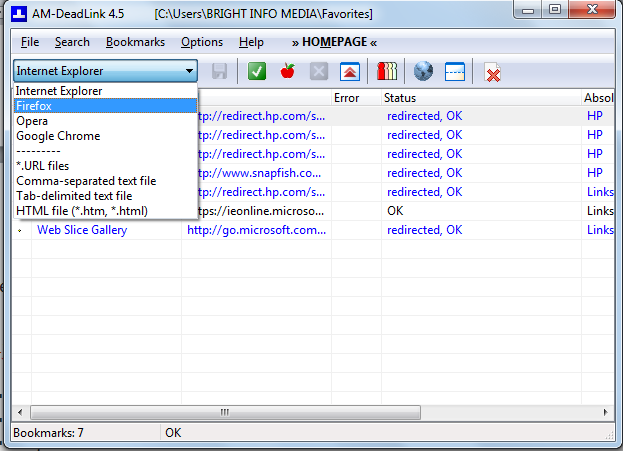The width and height of the screenshot is (623, 451).
Task: Click the green checkmark Check Bookmarks icon
Action: tap(257, 72)
